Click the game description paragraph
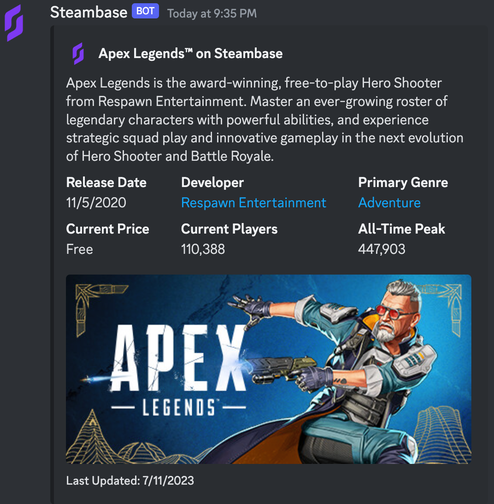Screen dimensions: 494x504 tap(265, 120)
